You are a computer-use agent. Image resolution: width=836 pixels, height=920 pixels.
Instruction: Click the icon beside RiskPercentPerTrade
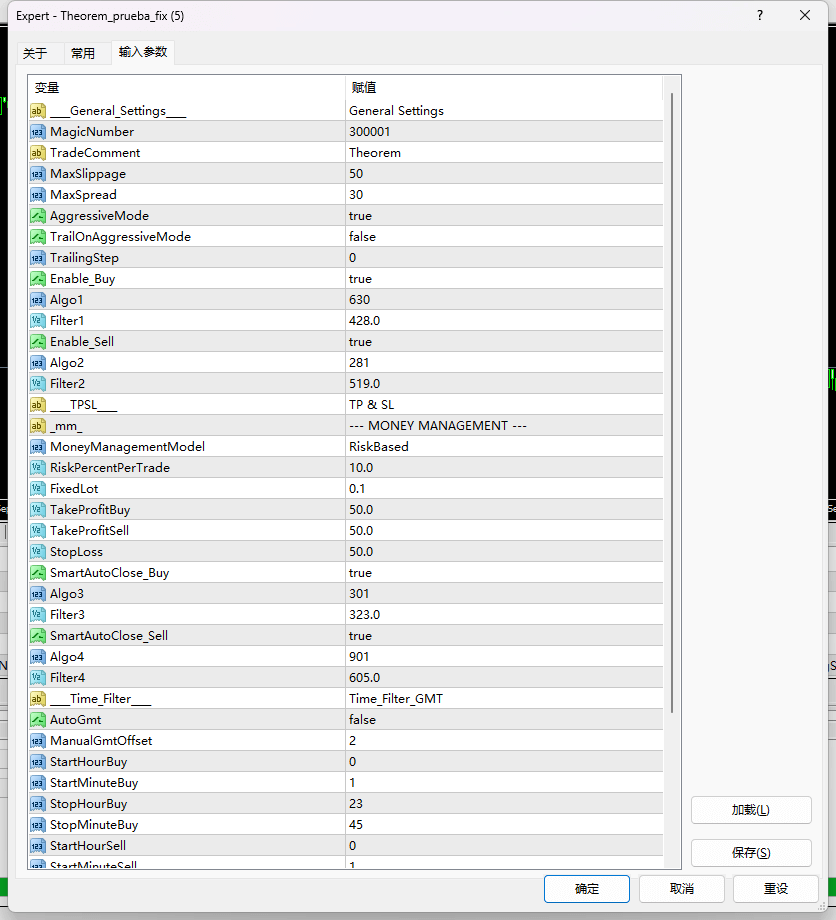38,468
